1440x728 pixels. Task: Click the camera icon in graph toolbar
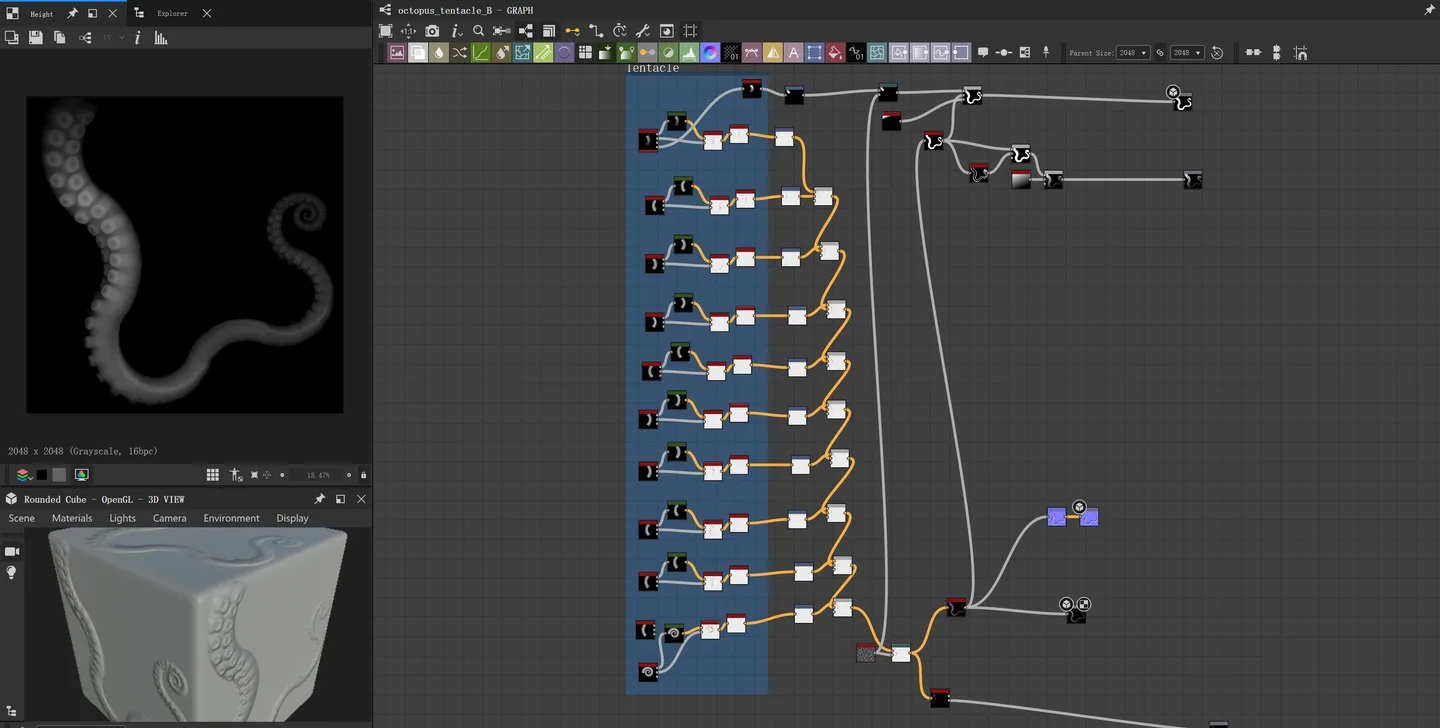point(432,31)
